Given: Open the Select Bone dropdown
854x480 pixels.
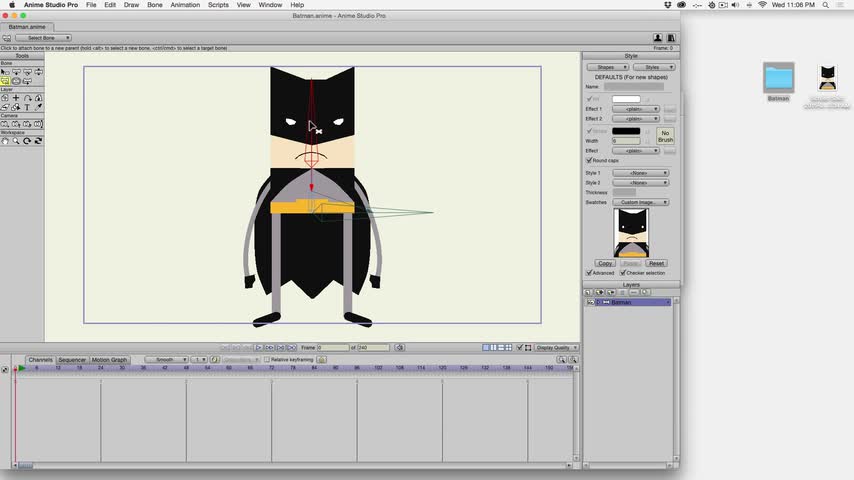Looking at the screenshot, I should [x=44, y=38].
